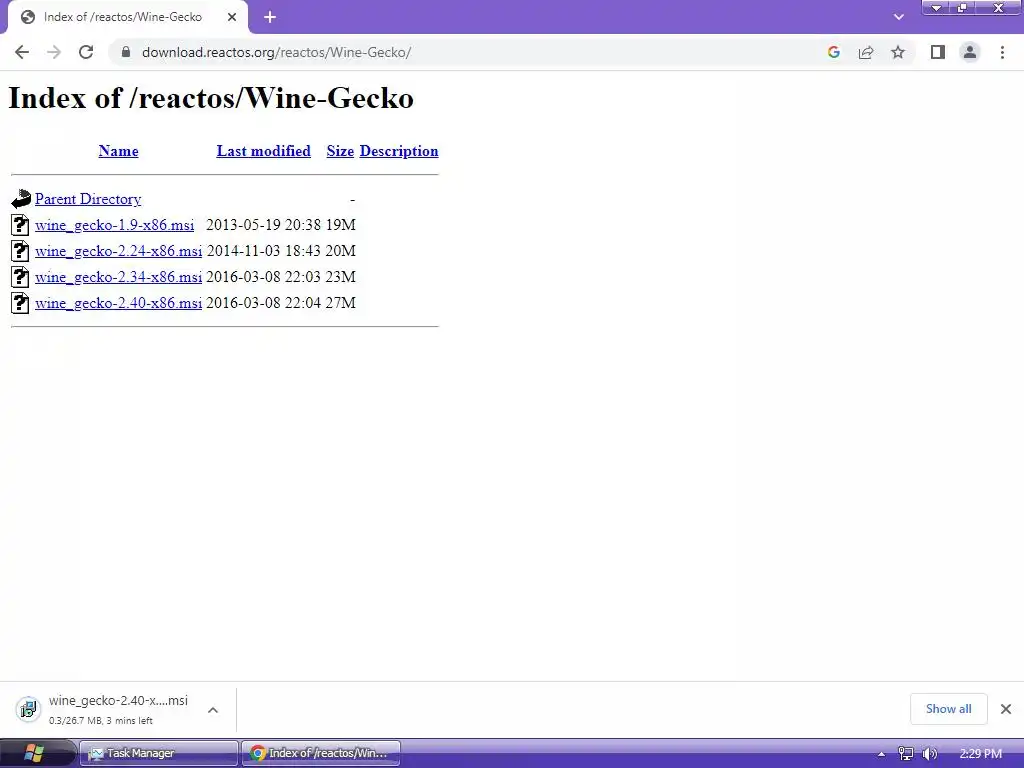Show hidden tray icons arrow
Viewport: 1024px width, 768px height.
click(x=882, y=754)
